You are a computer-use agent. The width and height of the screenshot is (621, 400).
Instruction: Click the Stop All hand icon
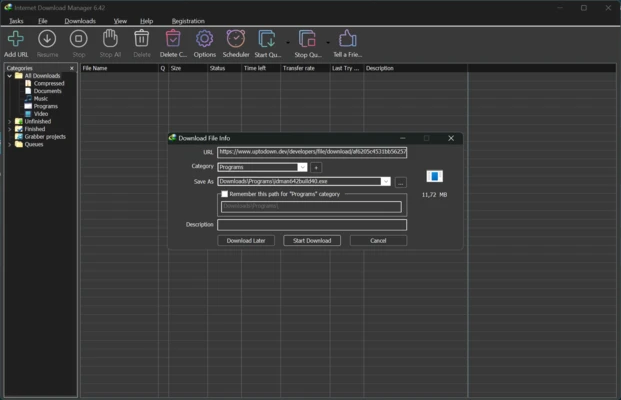pyautogui.click(x=110, y=39)
